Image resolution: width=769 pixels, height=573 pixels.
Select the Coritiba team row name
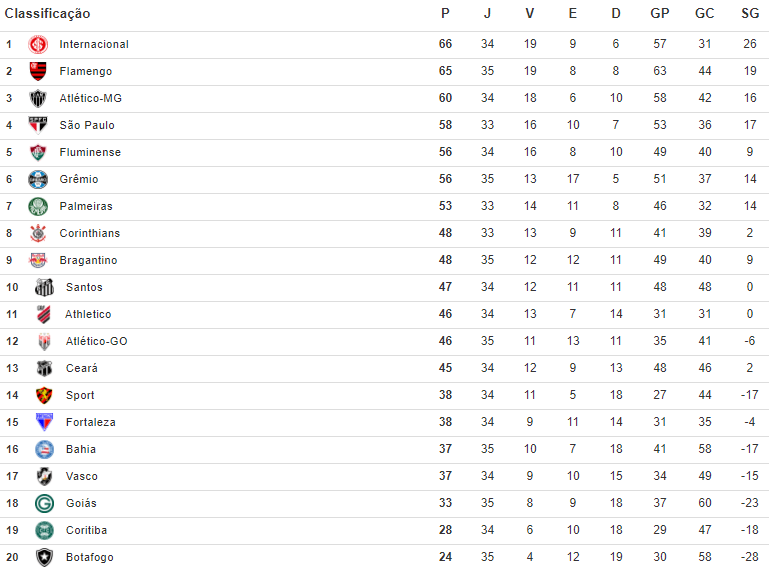(x=86, y=531)
